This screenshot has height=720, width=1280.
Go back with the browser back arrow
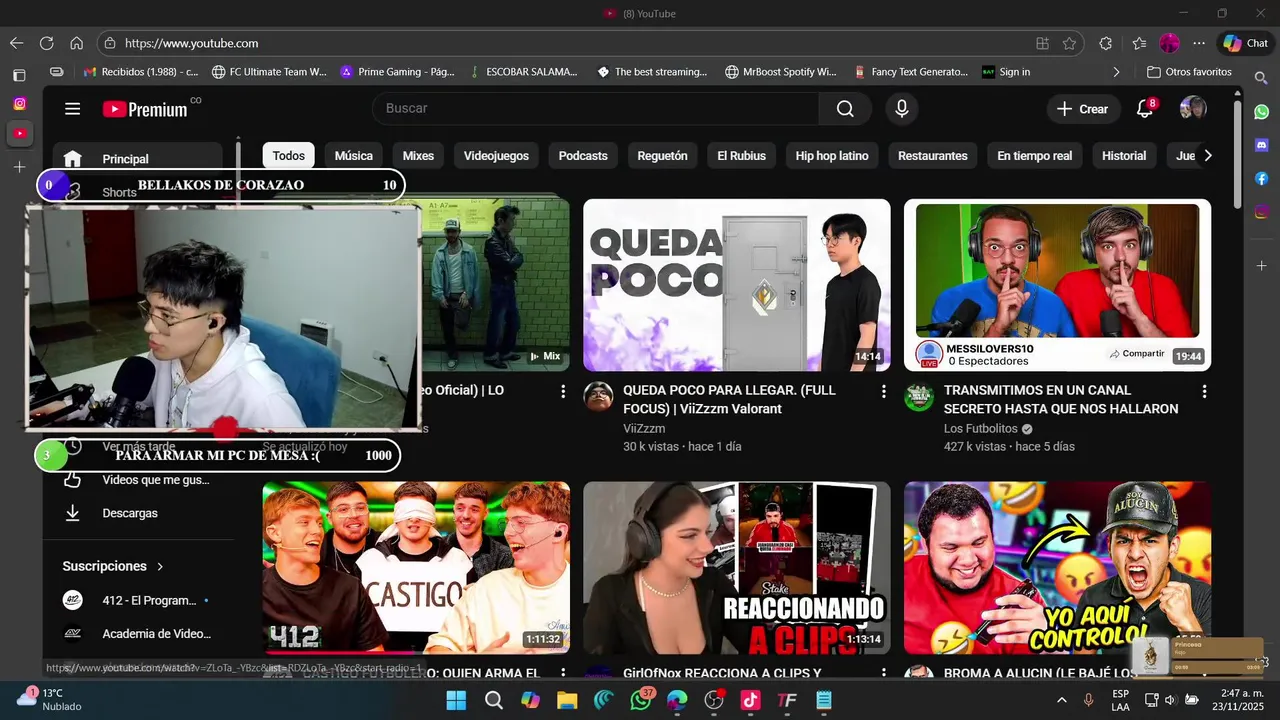tap(16, 43)
